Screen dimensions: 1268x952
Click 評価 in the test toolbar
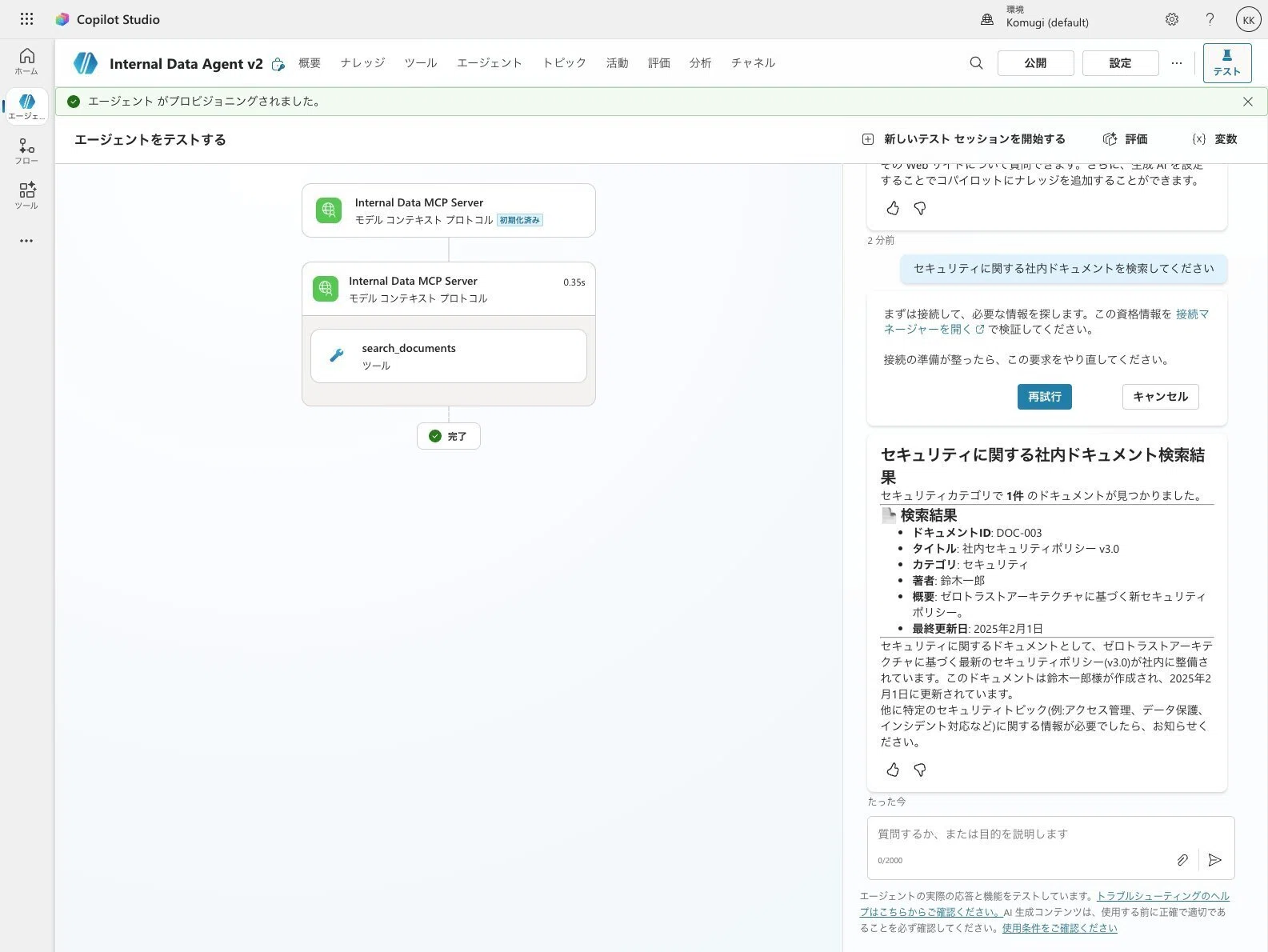(x=1126, y=139)
